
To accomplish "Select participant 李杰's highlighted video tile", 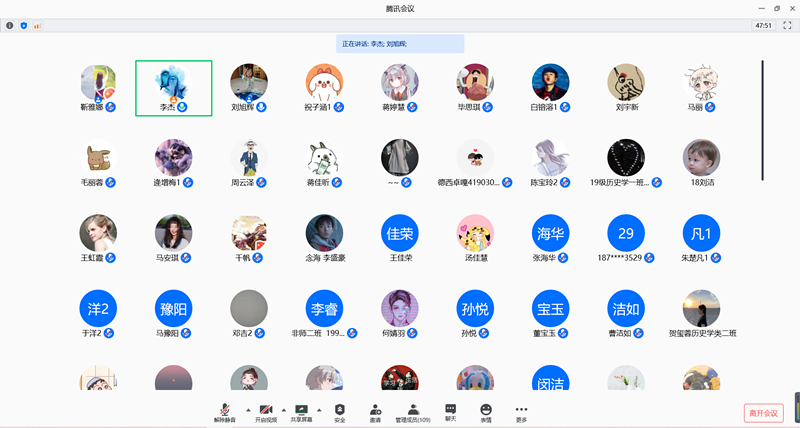I will [x=173, y=88].
